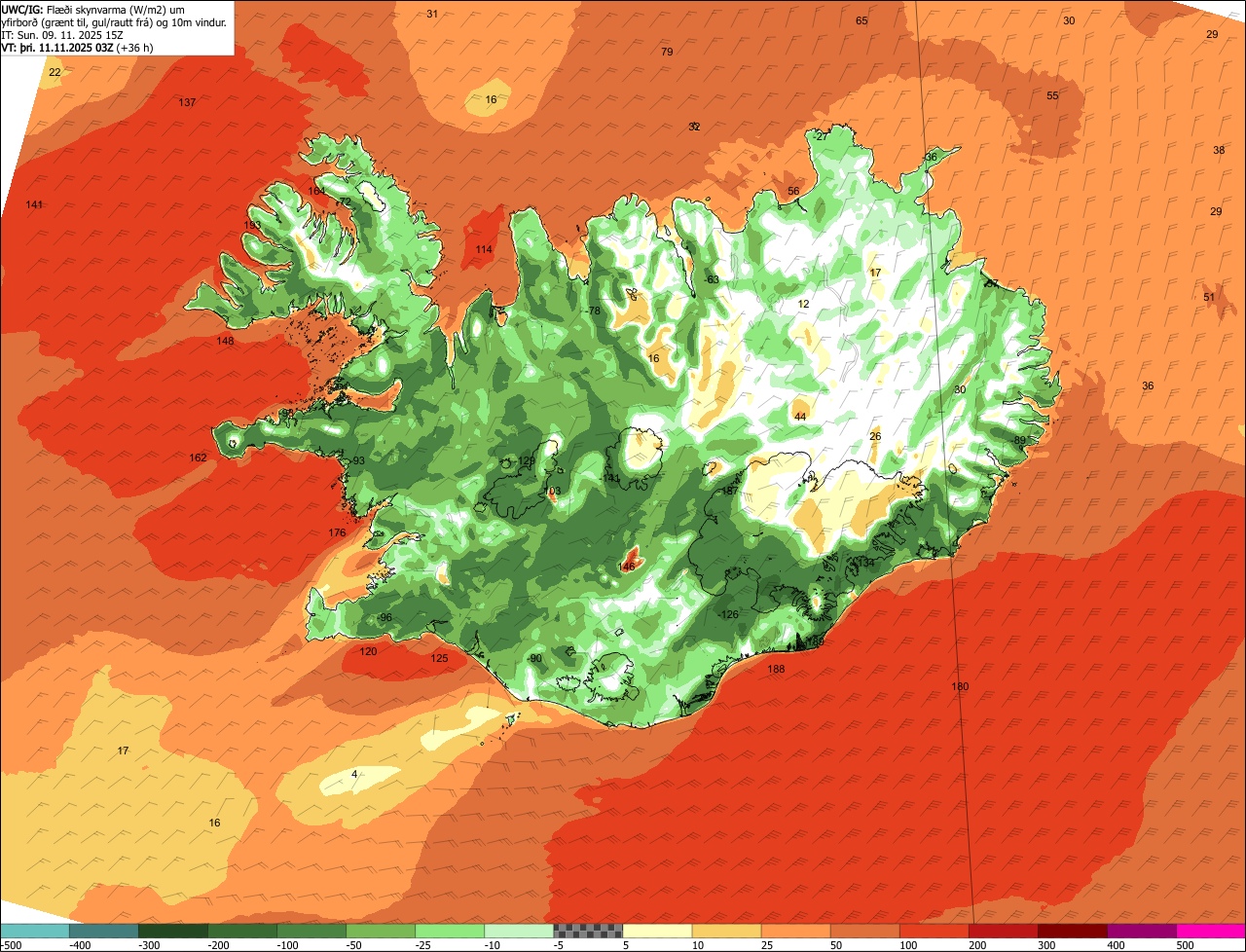
Task: Click the map value 141
Action: tap(35, 204)
